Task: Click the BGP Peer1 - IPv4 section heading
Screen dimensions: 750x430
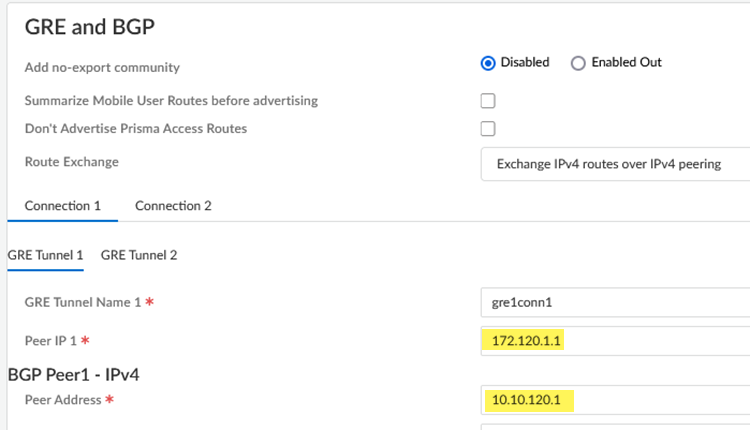Action: [73, 375]
